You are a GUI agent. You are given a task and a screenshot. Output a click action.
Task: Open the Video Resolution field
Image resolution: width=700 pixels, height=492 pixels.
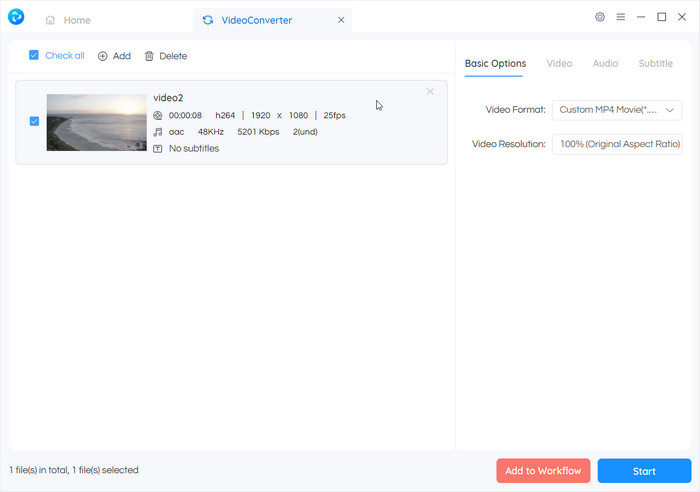coord(617,144)
